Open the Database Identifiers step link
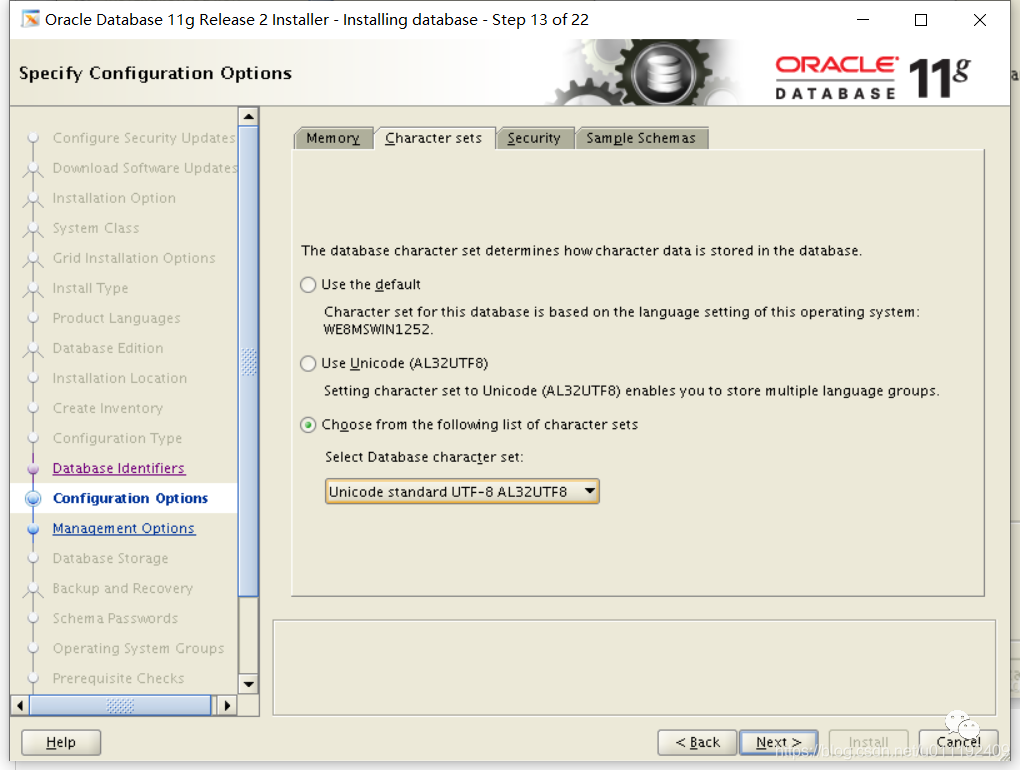Viewport: 1020px width, 770px height. (118, 468)
